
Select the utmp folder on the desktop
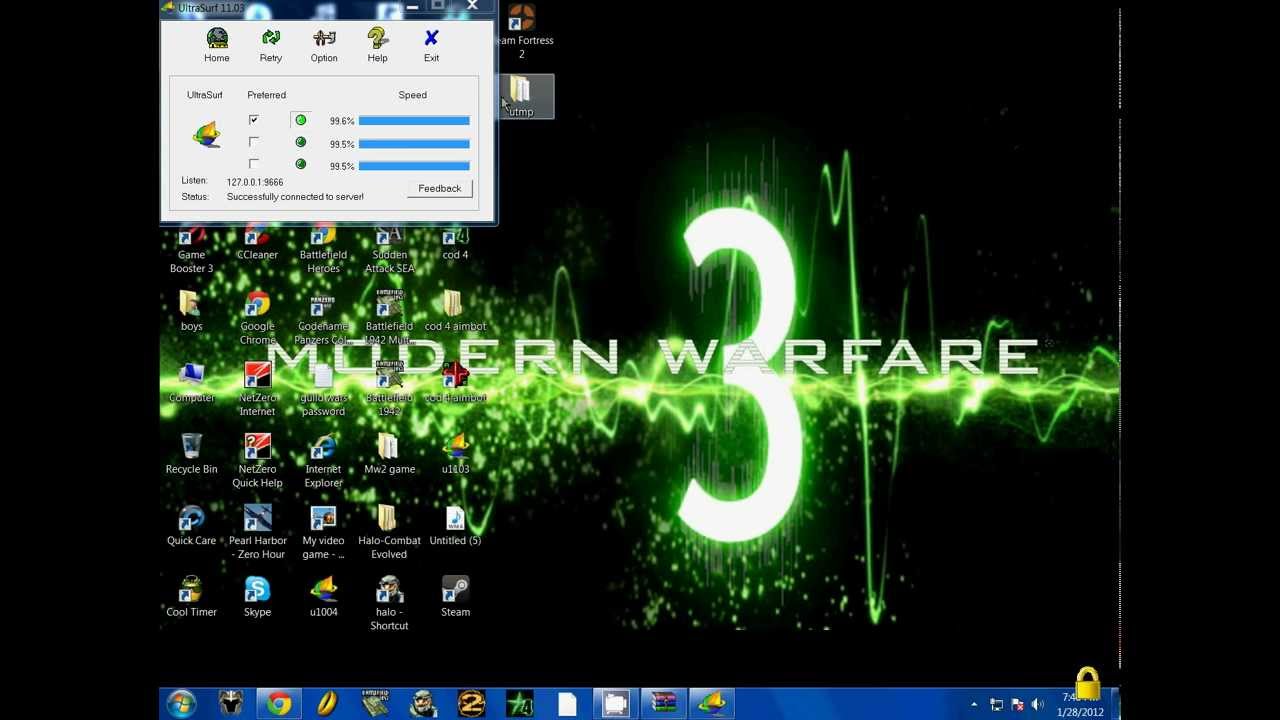tap(521, 97)
